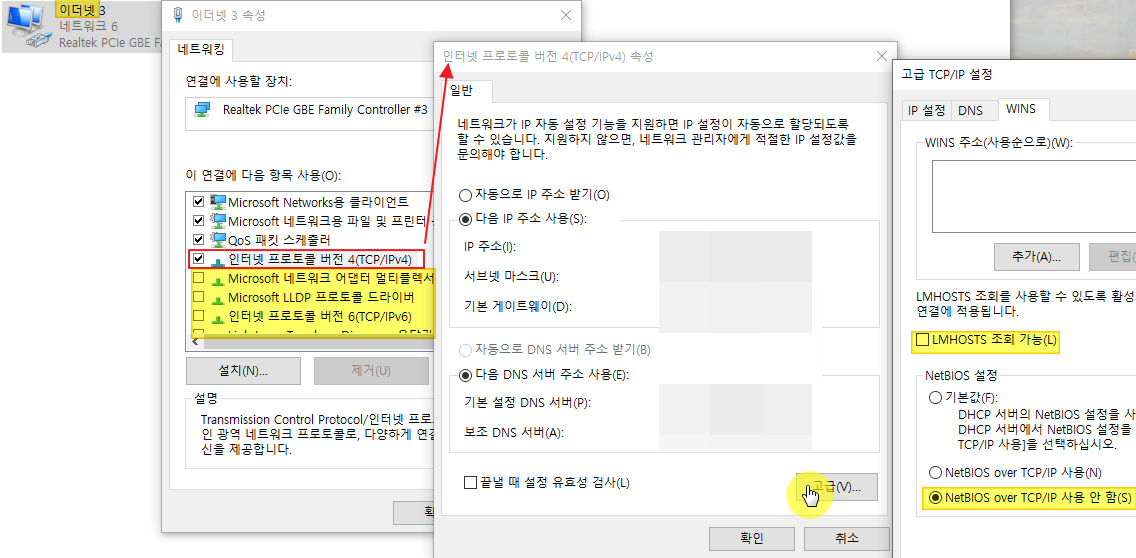Enable LMHOSTS 조회 가능(L) checkbox
The height and width of the screenshot is (558, 1136).
click(x=923, y=339)
